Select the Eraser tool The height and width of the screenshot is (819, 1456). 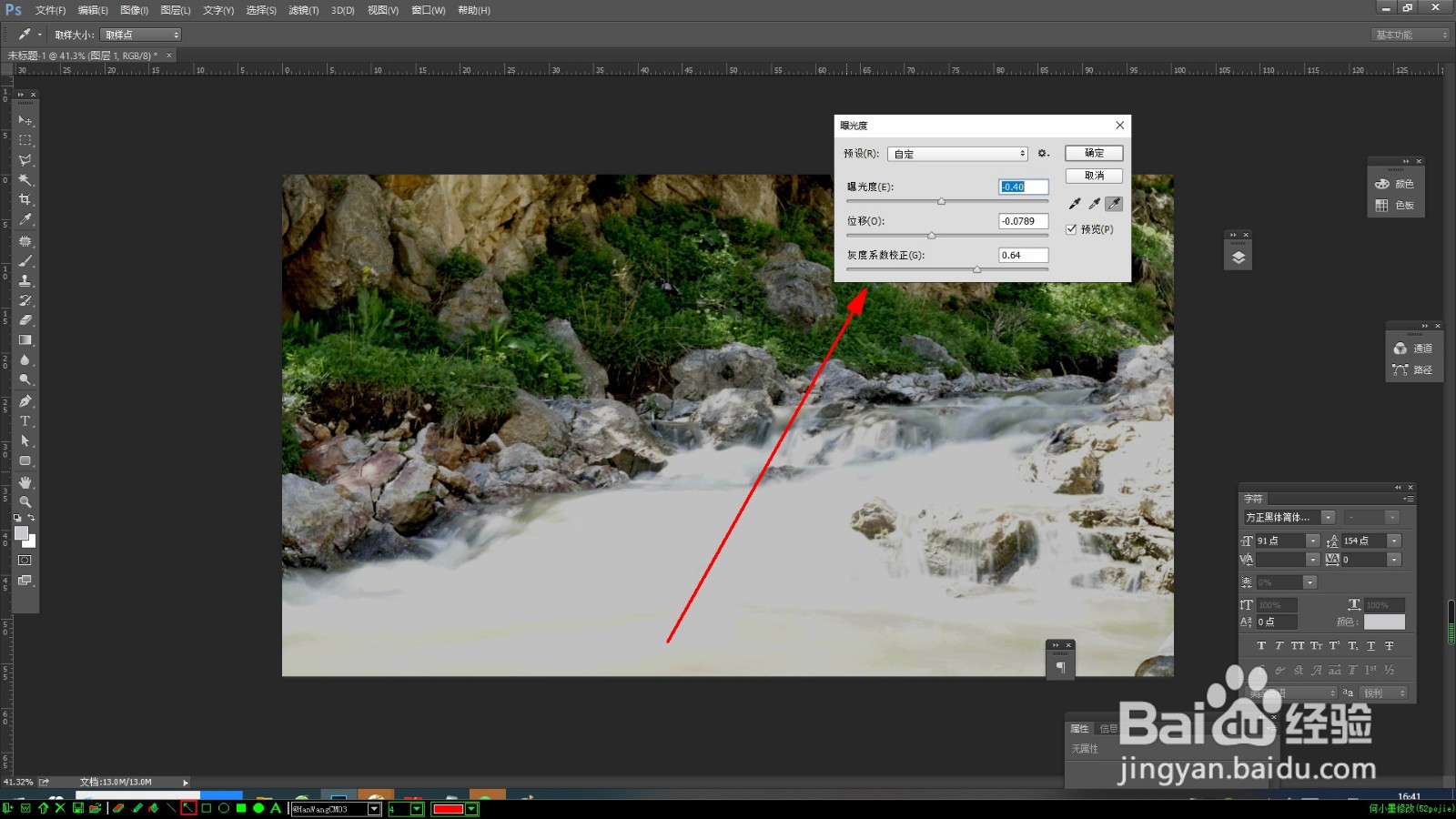25,320
